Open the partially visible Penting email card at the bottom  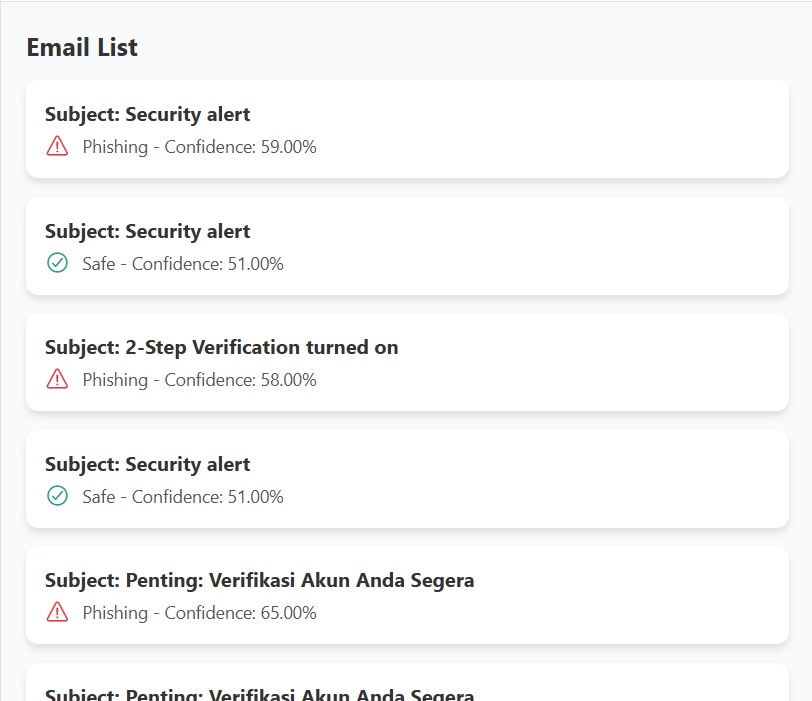(407, 682)
